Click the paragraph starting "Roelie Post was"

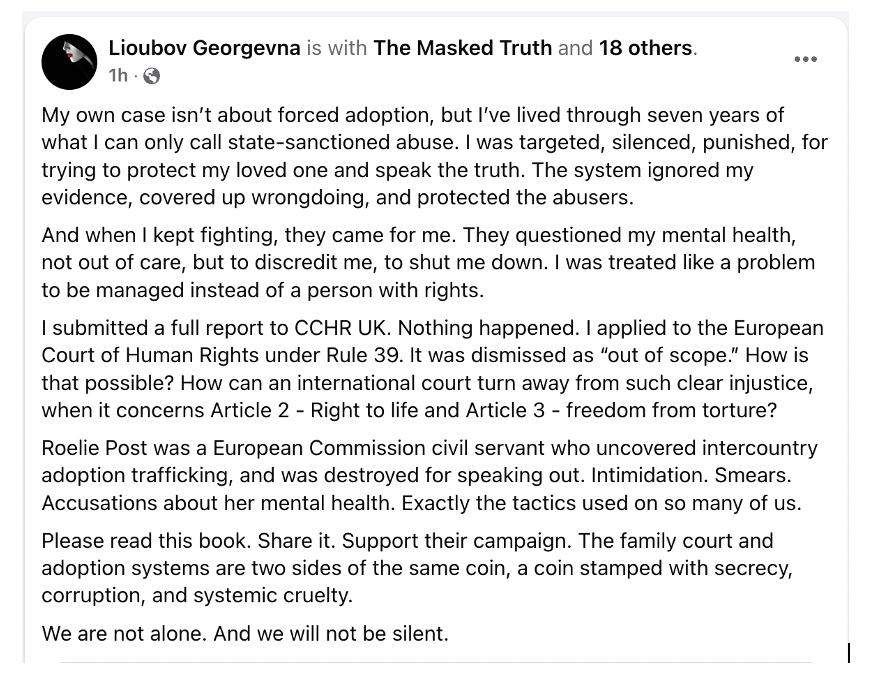tap(430, 475)
